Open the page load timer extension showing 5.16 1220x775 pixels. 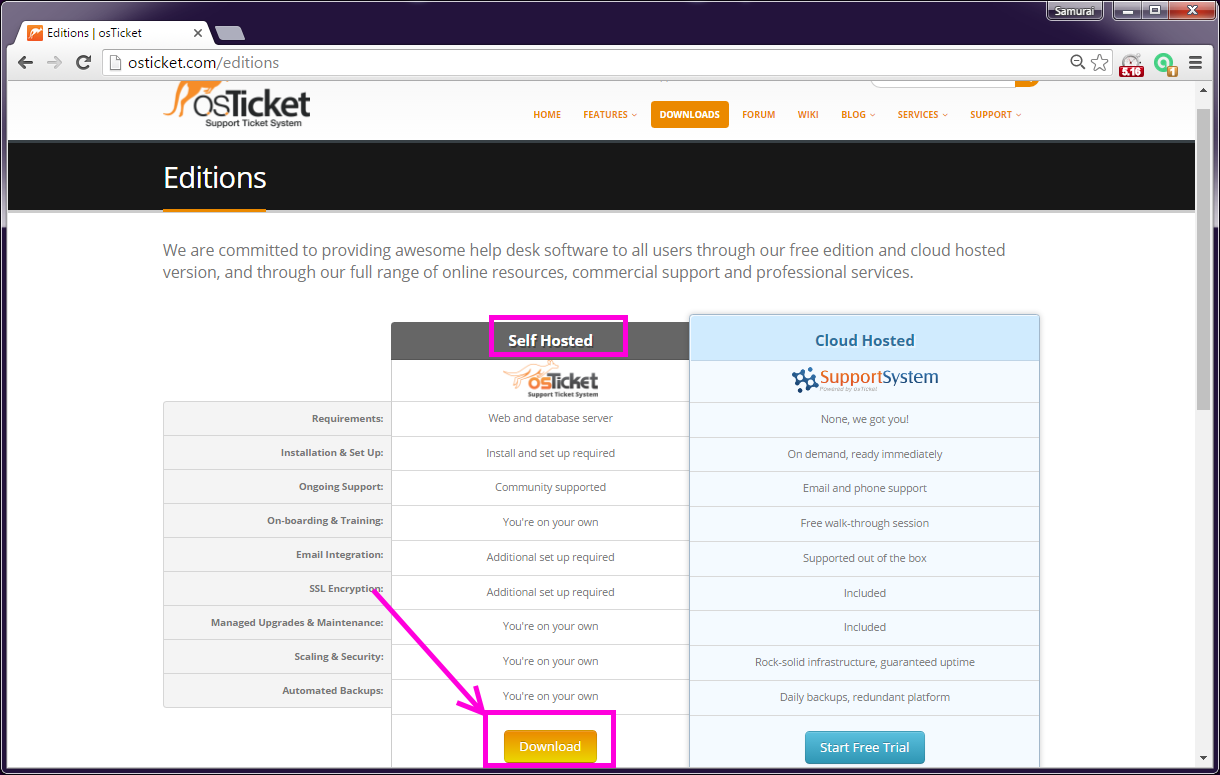tap(1131, 63)
